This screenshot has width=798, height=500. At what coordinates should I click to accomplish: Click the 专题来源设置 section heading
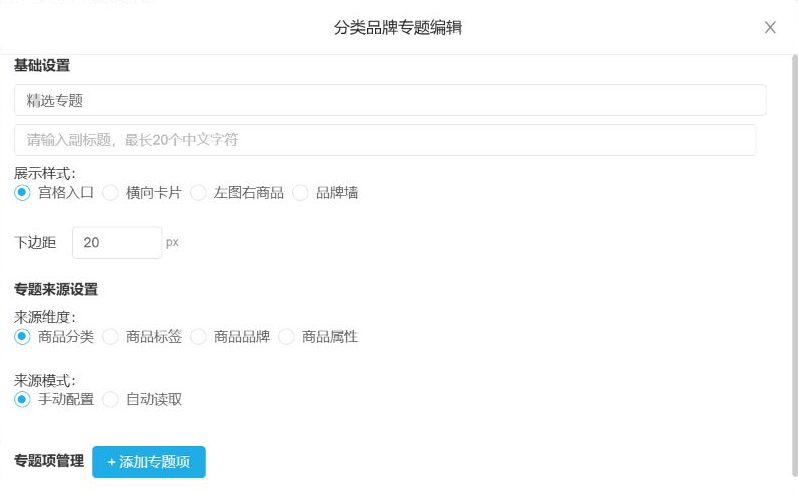click(x=56, y=290)
